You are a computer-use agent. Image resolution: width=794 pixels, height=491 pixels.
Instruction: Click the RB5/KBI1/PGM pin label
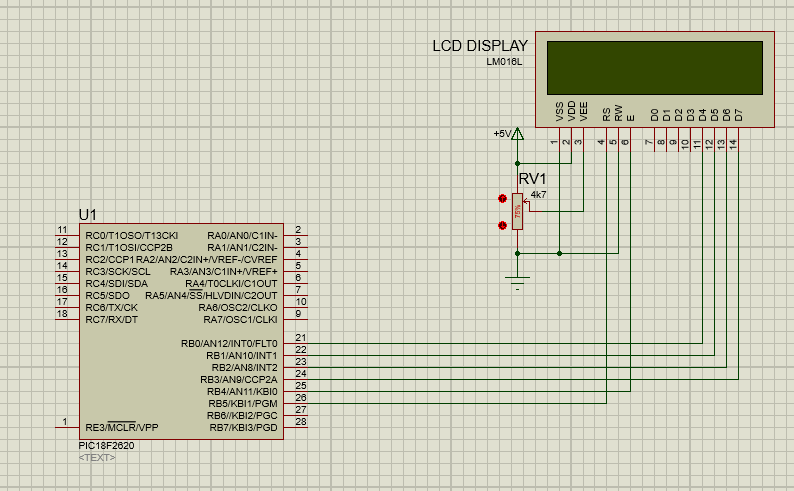click(243, 404)
